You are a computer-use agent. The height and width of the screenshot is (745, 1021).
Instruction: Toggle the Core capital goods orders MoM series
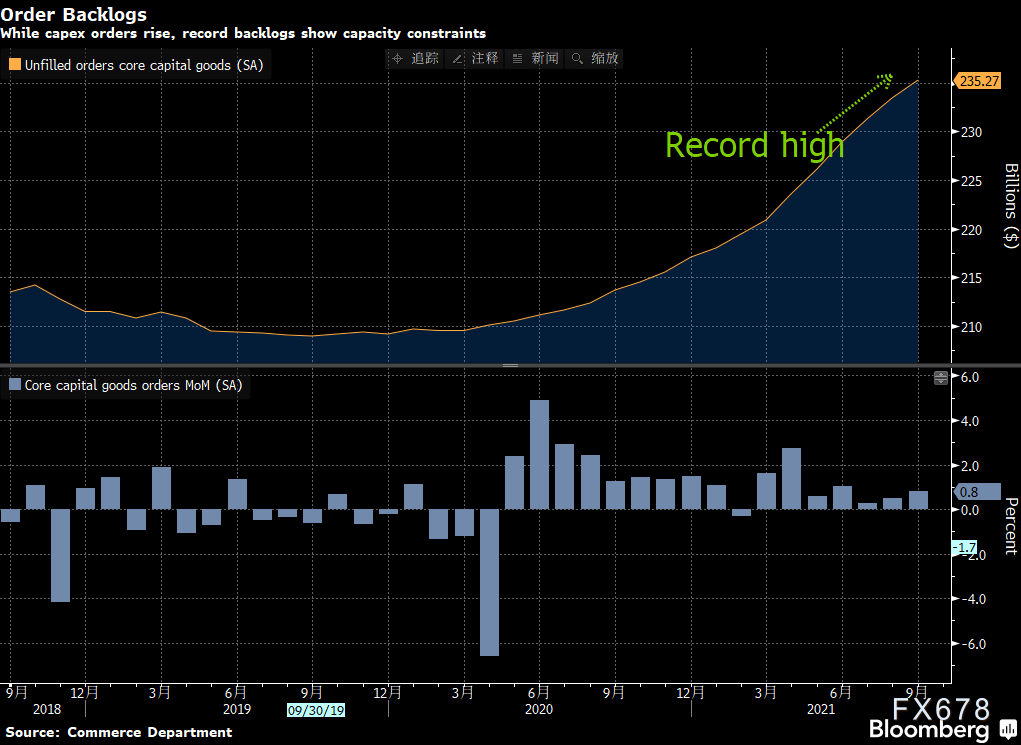pyautogui.click(x=126, y=385)
